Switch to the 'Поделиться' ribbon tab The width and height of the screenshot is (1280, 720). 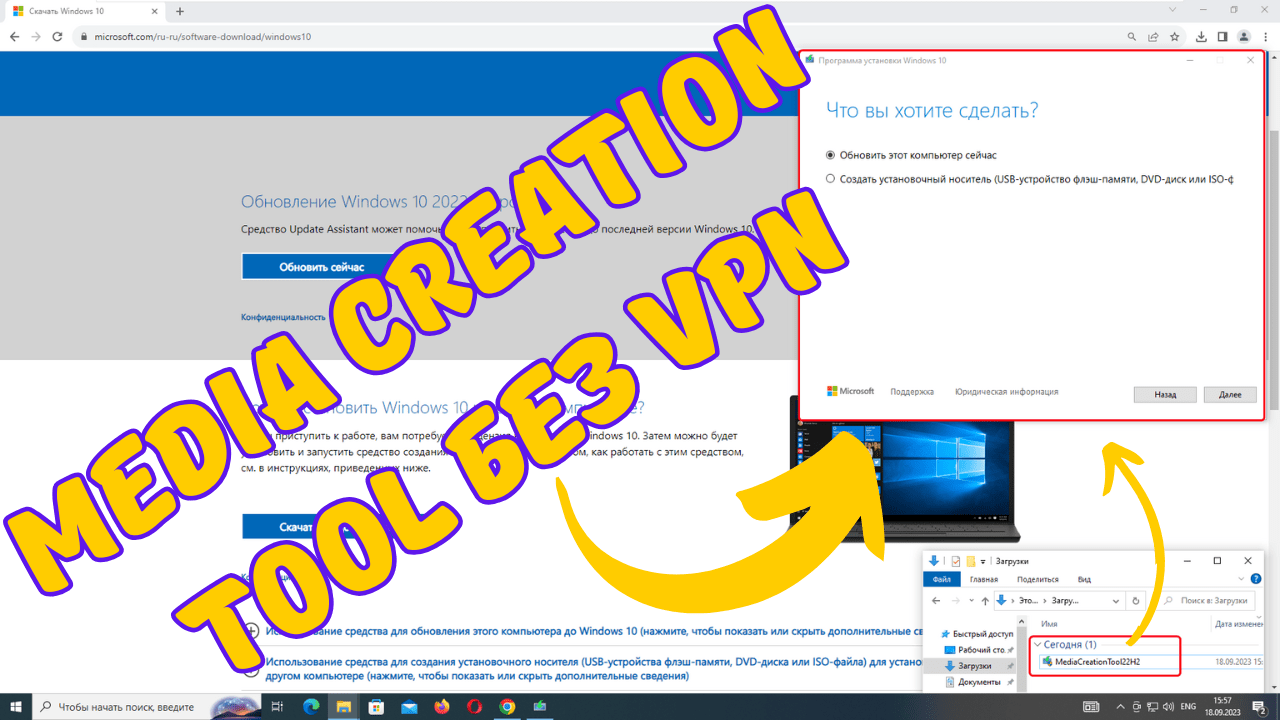[x=1037, y=579]
